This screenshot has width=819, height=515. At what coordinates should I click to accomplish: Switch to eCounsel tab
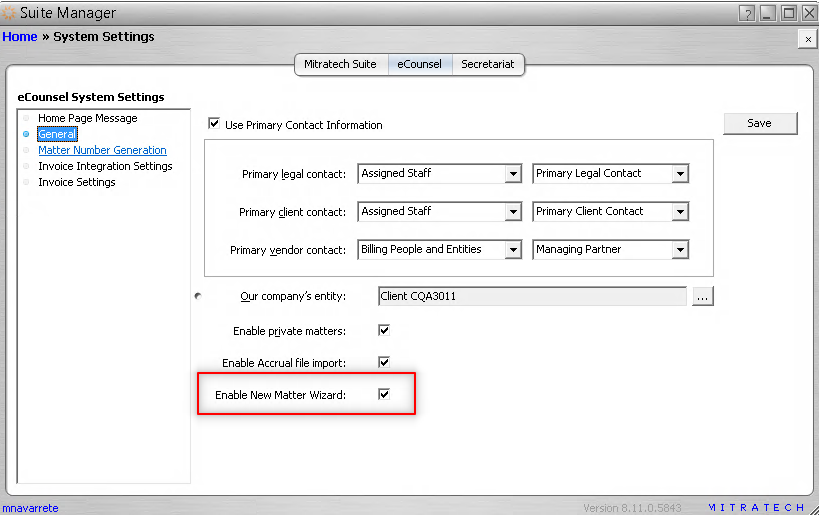(x=419, y=64)
